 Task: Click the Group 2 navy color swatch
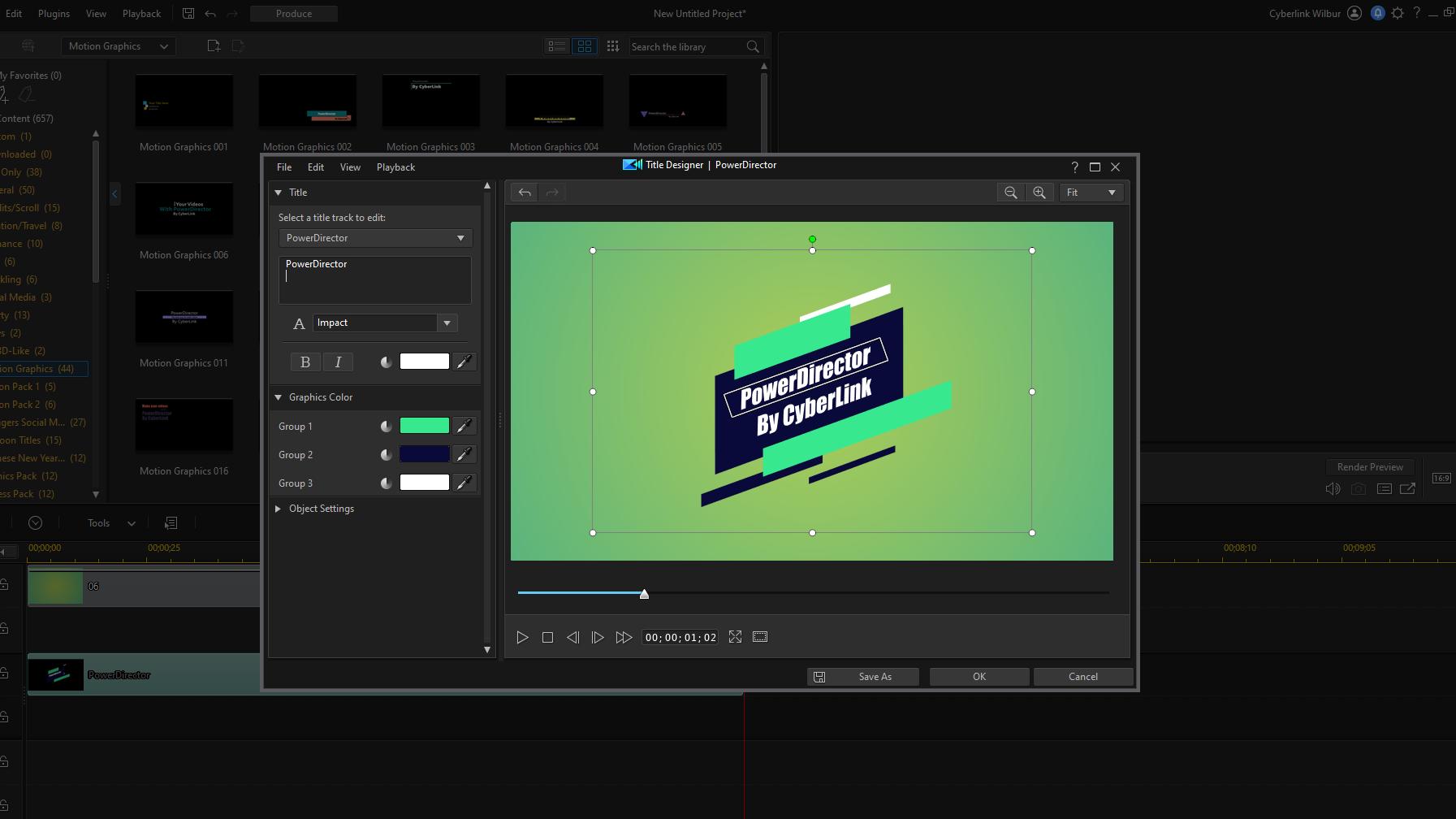[x=424, y=454]
